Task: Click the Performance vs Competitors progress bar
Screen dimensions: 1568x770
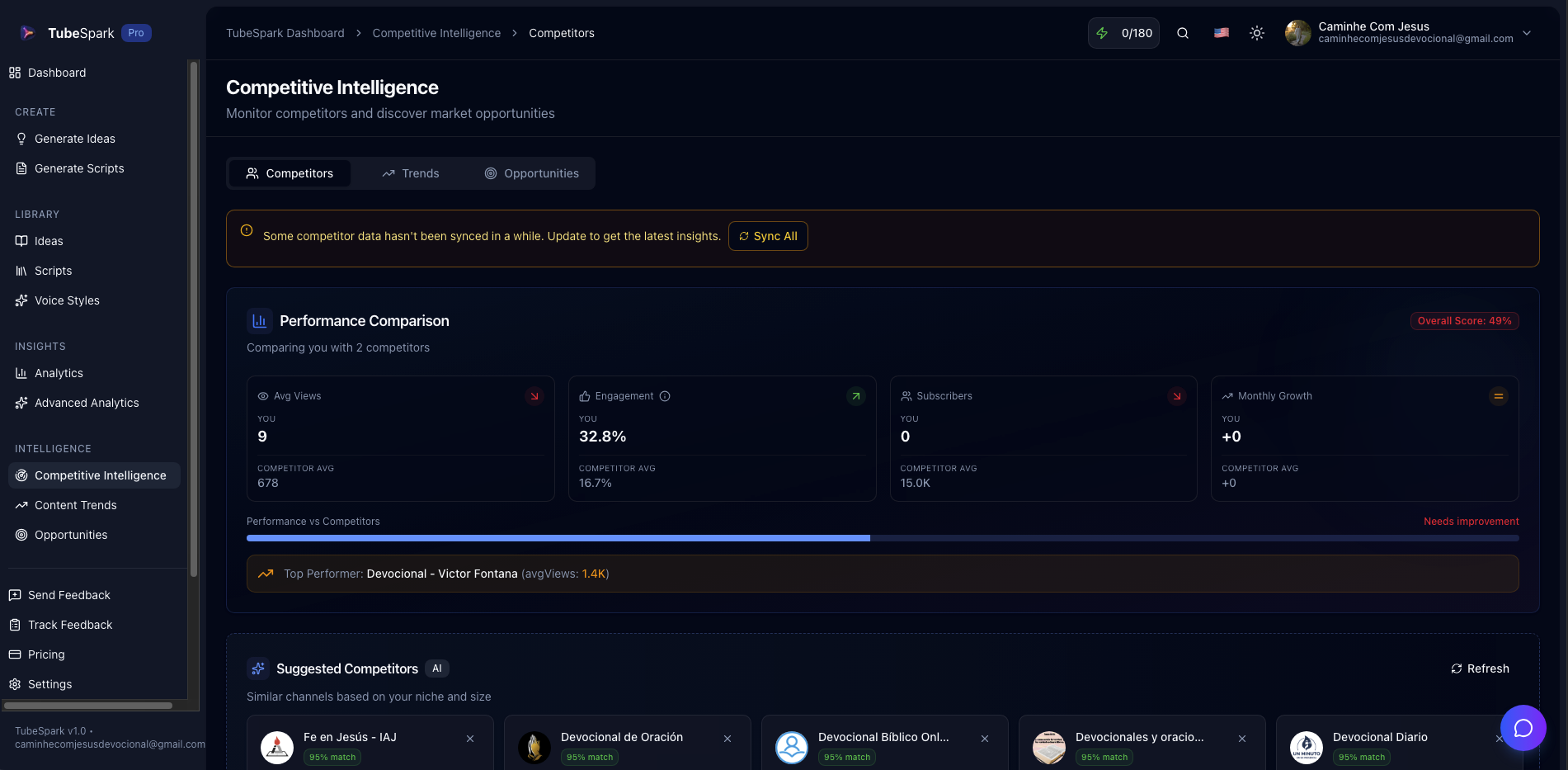Action: click(x=882, y=537)
